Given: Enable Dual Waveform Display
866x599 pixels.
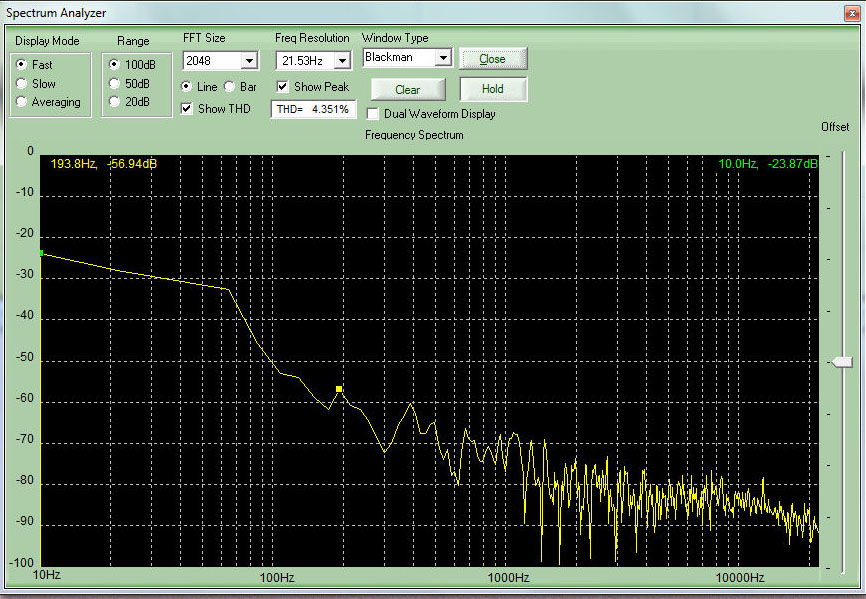Looking at the screenshot, I should pos(374,114).
